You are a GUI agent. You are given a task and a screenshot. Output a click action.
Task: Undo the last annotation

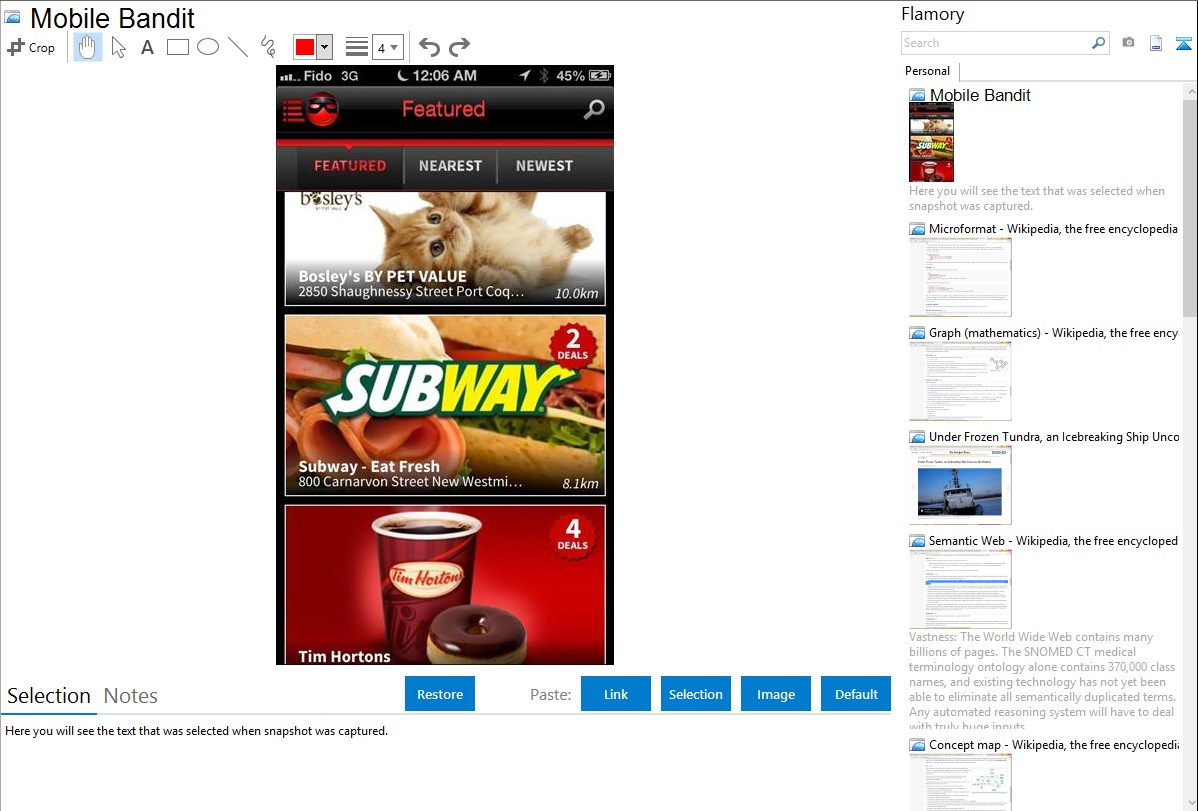[429, 47]
